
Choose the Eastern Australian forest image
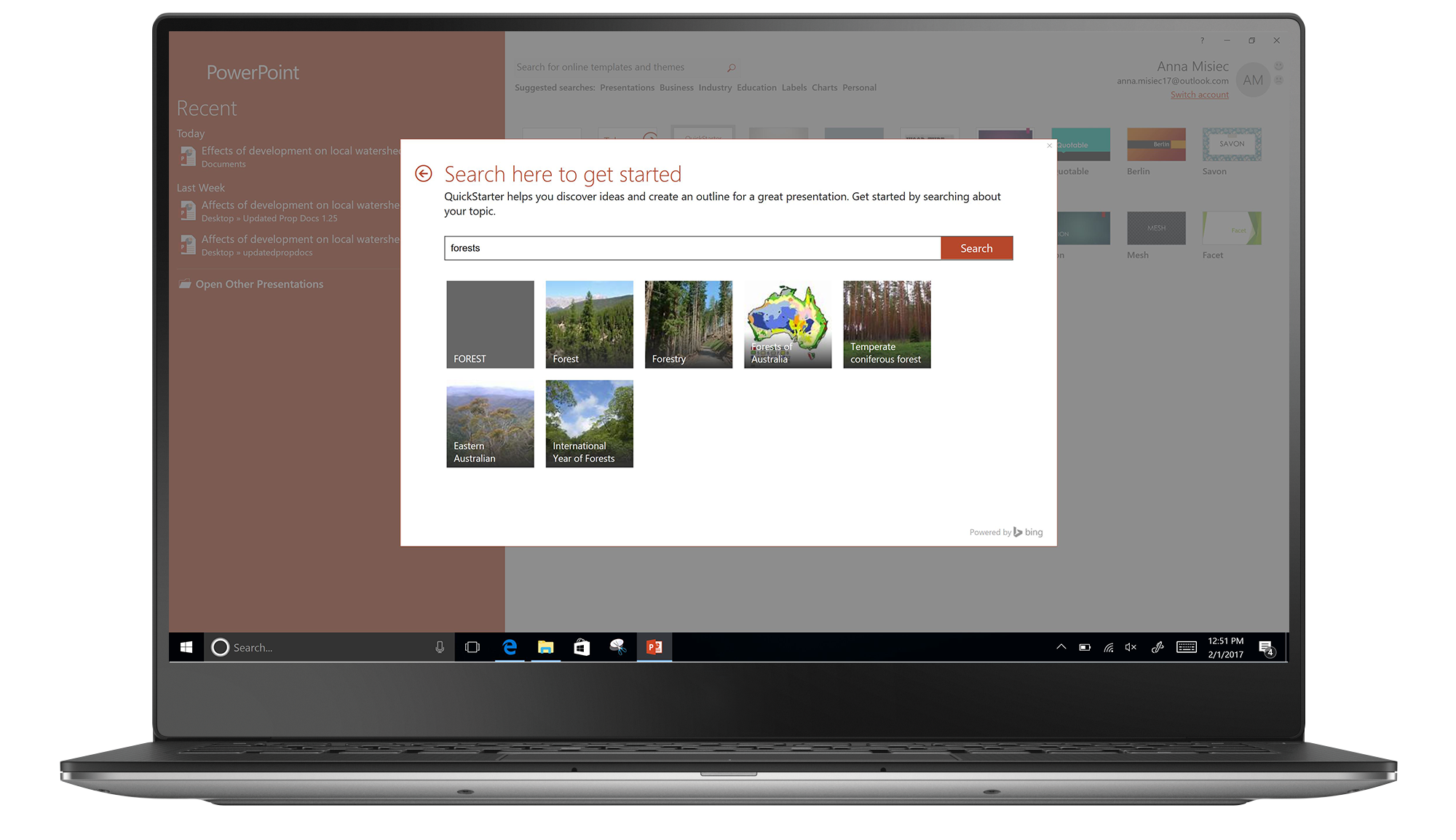[489, 424]
